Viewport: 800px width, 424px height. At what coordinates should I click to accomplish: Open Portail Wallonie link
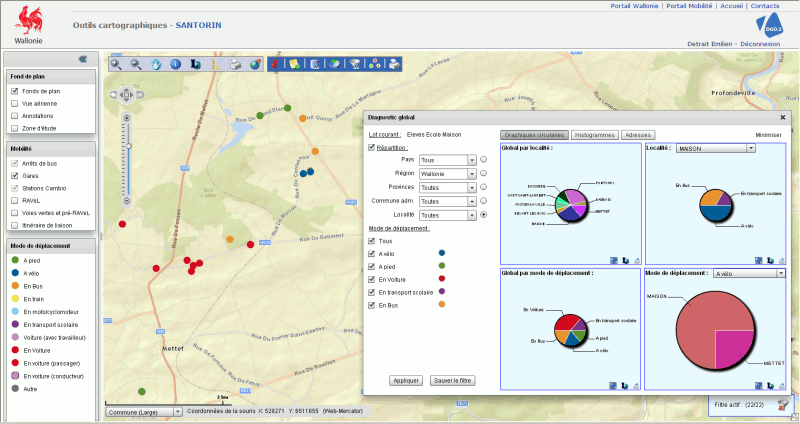pos(634,6)
